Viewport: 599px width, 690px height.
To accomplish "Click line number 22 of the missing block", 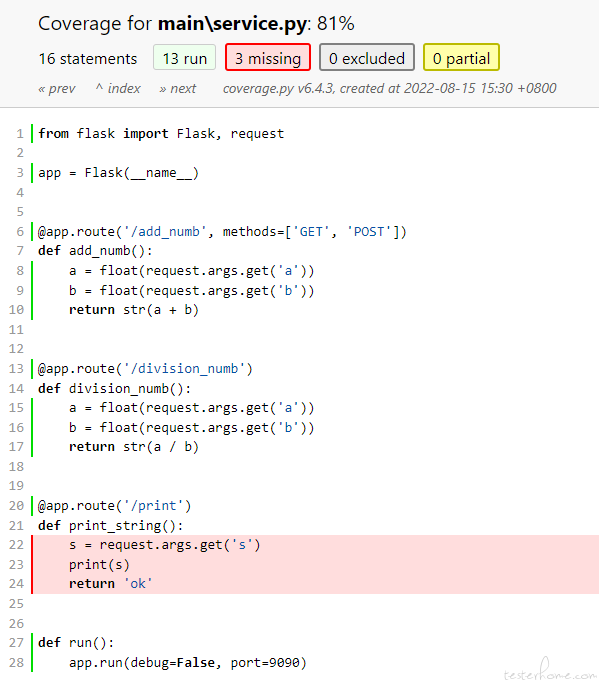I will 16,545.
